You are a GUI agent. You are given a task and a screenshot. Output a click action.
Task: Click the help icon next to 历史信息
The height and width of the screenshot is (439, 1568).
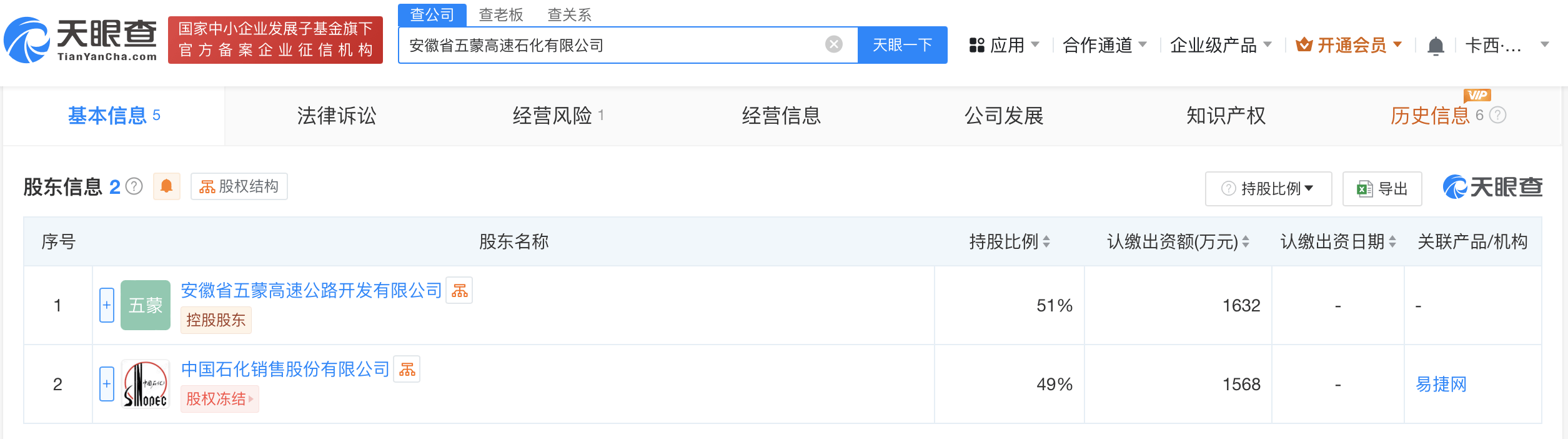click(1498, 115)
